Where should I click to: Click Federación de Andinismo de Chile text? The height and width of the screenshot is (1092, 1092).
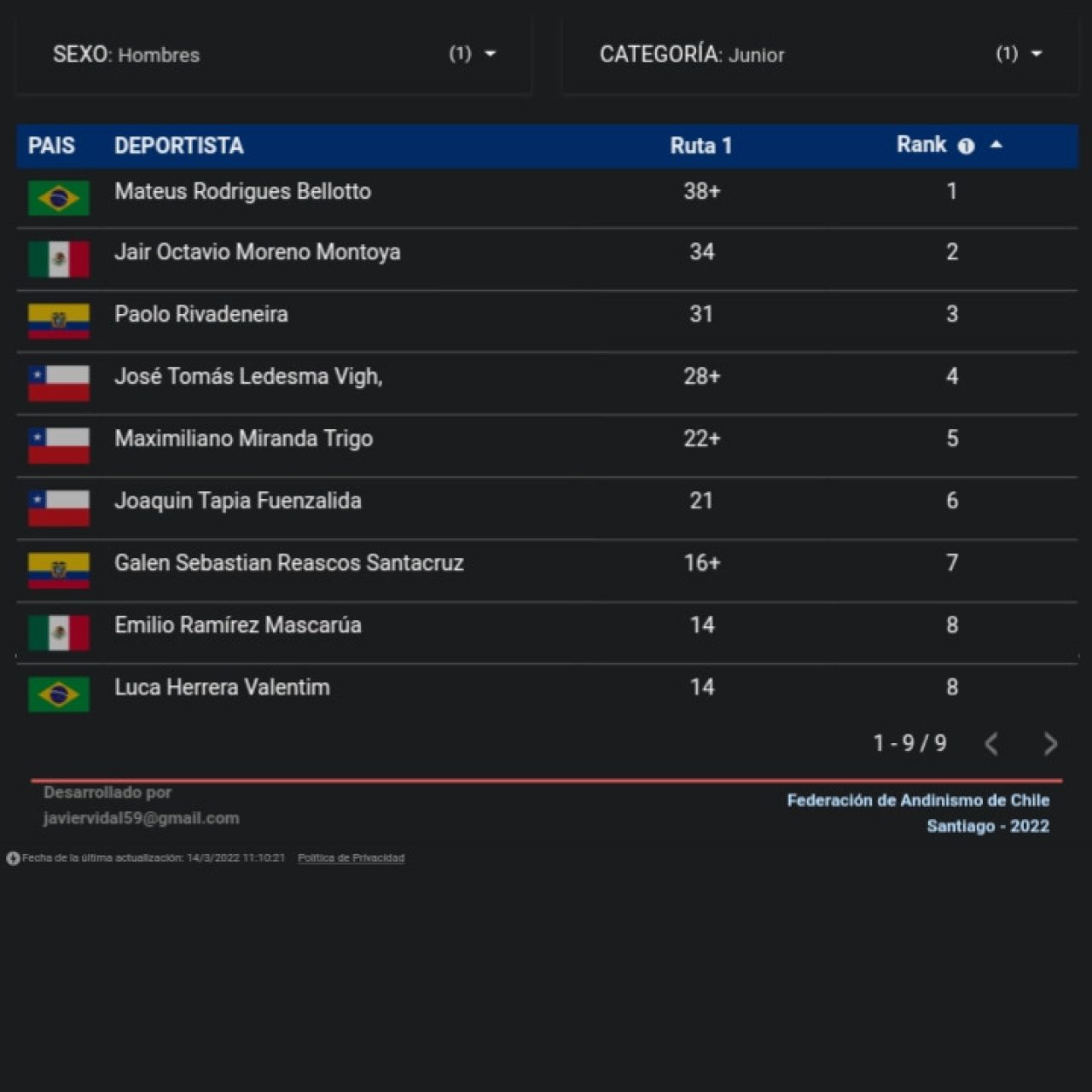(x=917, y=800)
